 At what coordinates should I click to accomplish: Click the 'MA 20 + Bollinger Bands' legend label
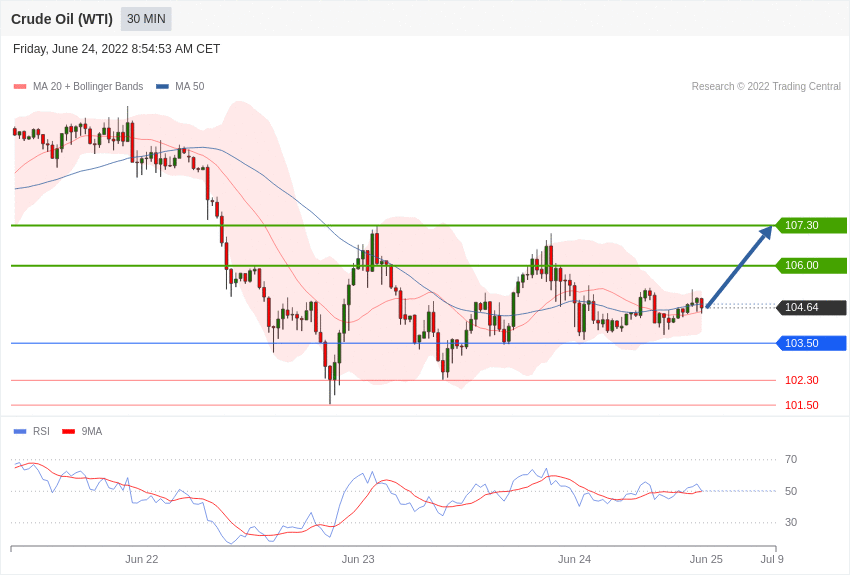pos(88,86)
